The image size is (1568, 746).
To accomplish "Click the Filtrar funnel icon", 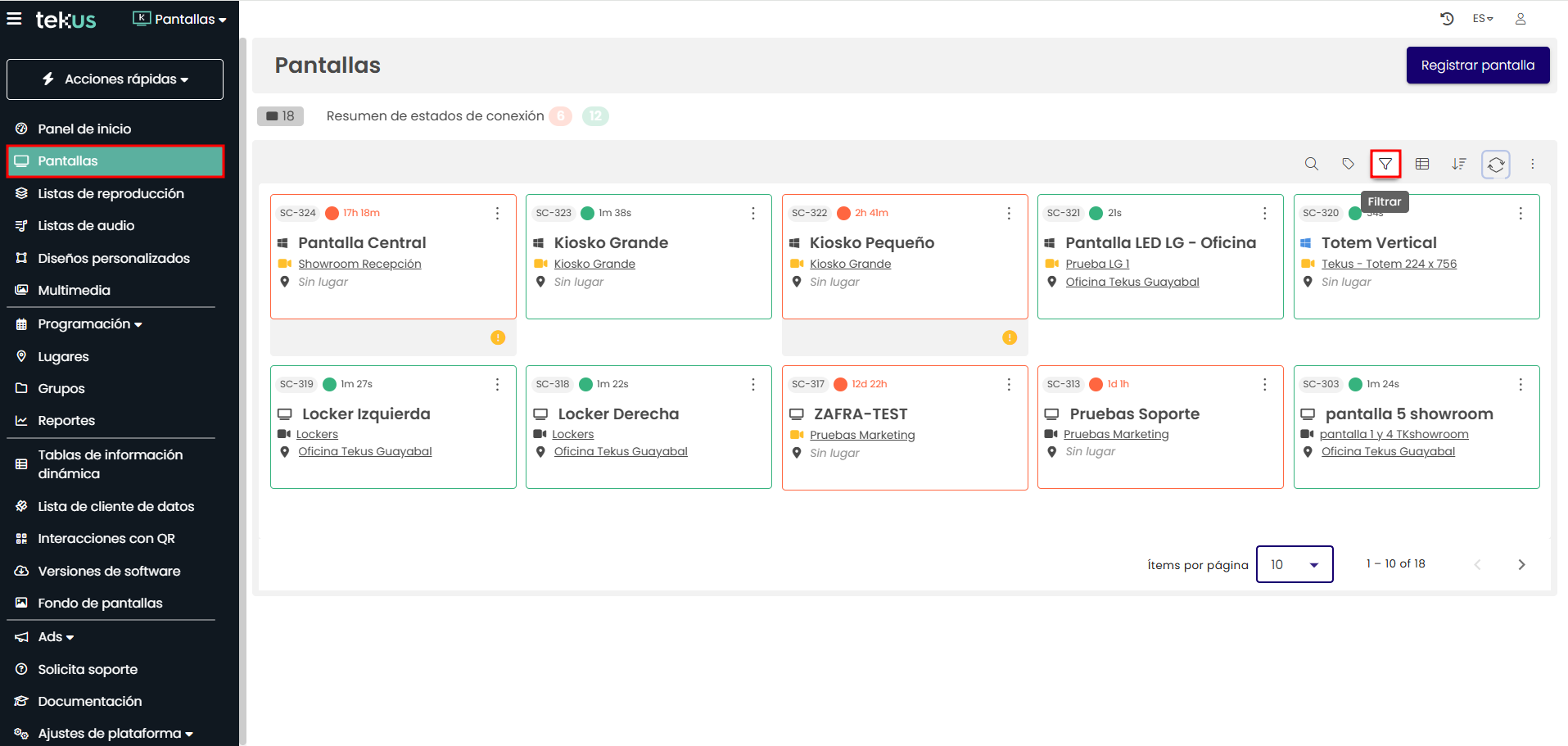I will click(1385, 164).
